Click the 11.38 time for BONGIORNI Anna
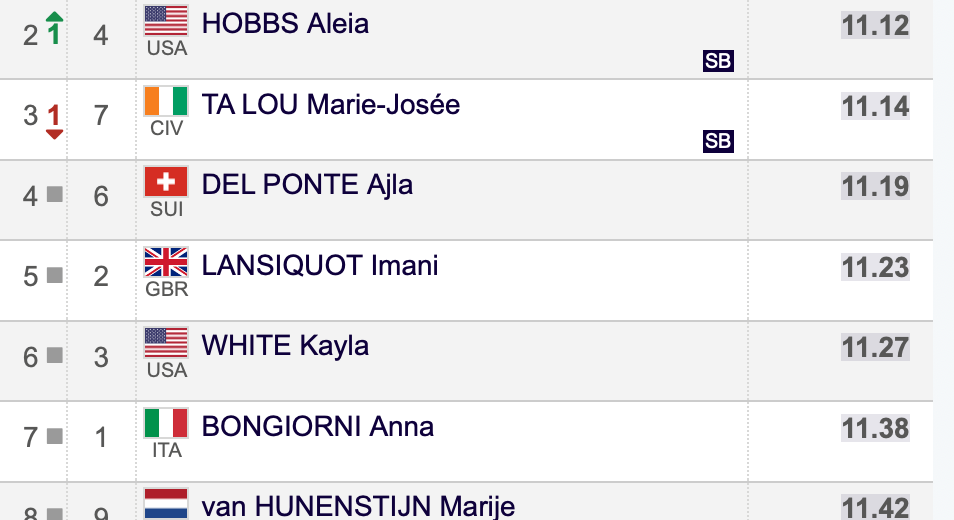954x520 pixels. coord(875,428)
